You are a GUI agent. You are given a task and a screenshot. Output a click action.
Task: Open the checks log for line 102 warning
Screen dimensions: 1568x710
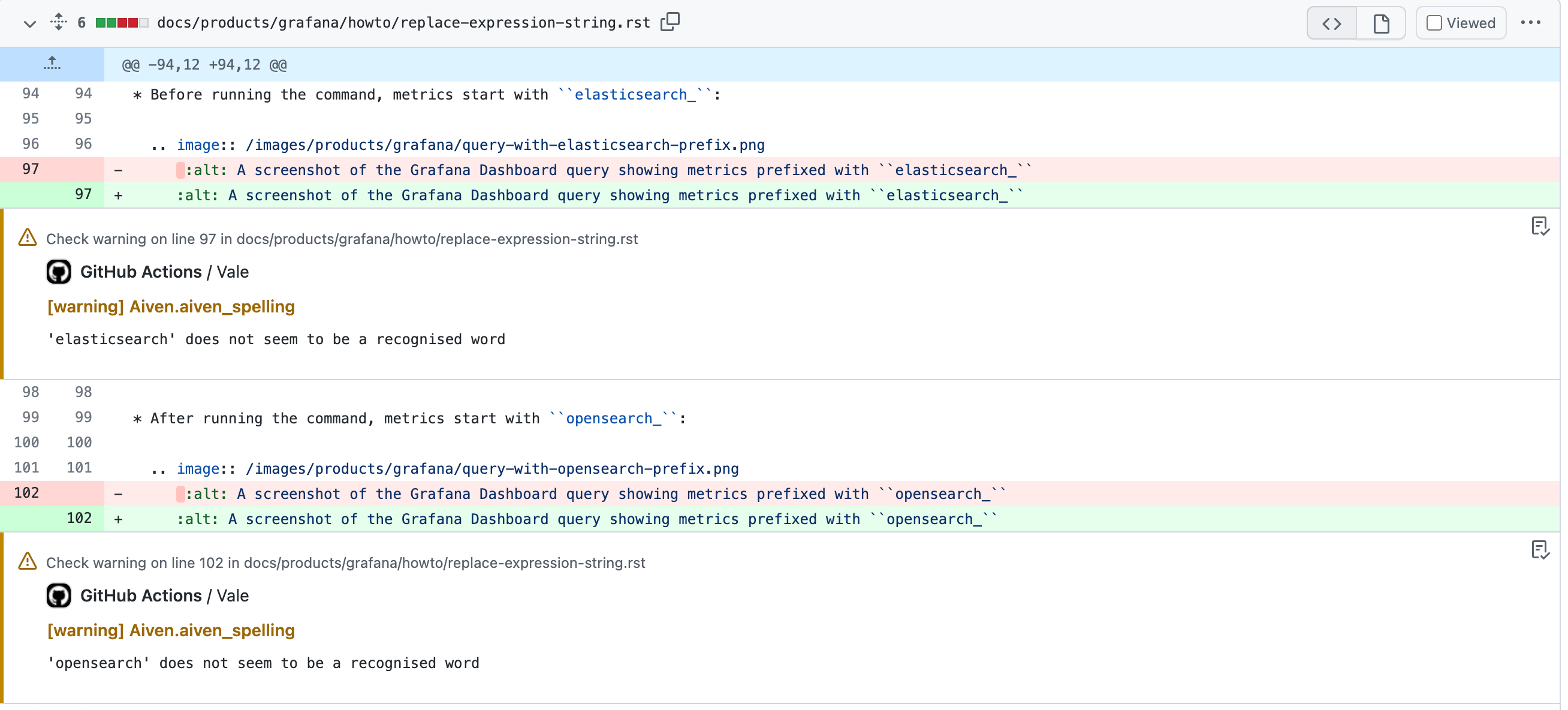(1540, 550)
